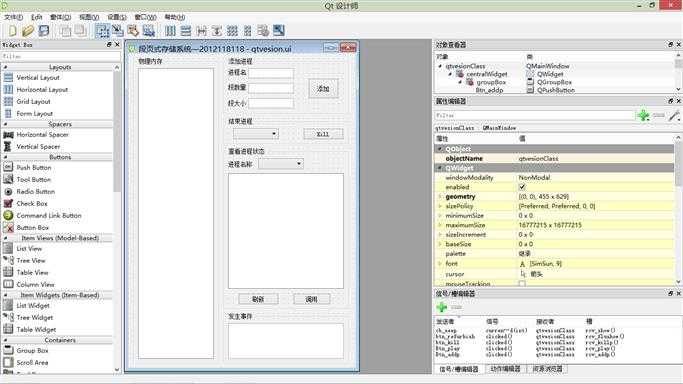683x384 pixels.
Task: Apply horizontal splitter layout icon
Action: [201, 30]
